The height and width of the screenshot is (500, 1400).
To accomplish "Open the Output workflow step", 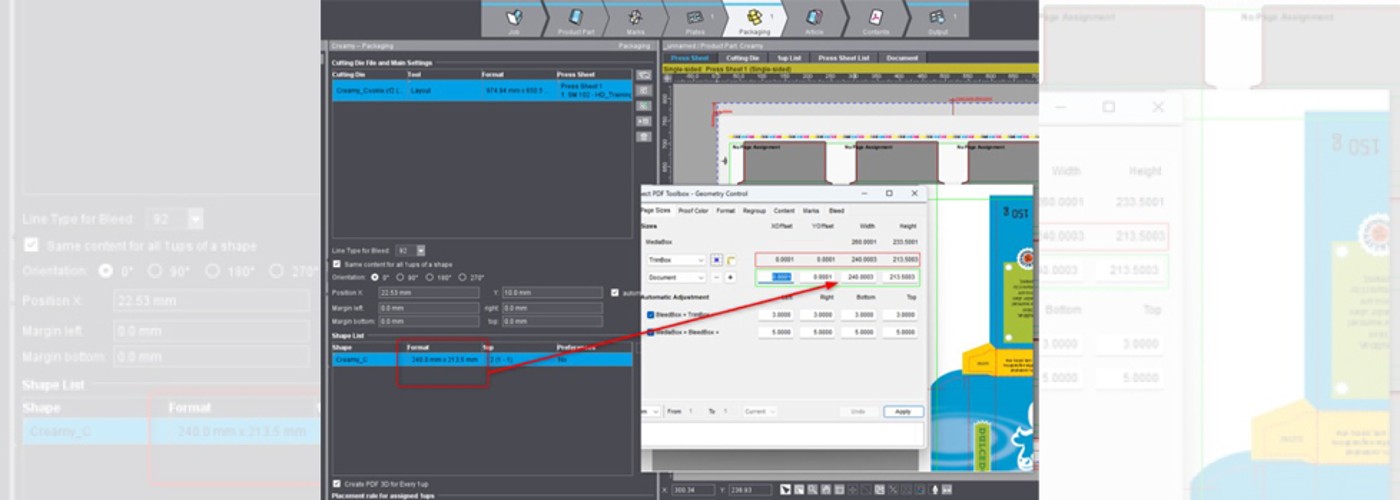I will tap(937, 20).
